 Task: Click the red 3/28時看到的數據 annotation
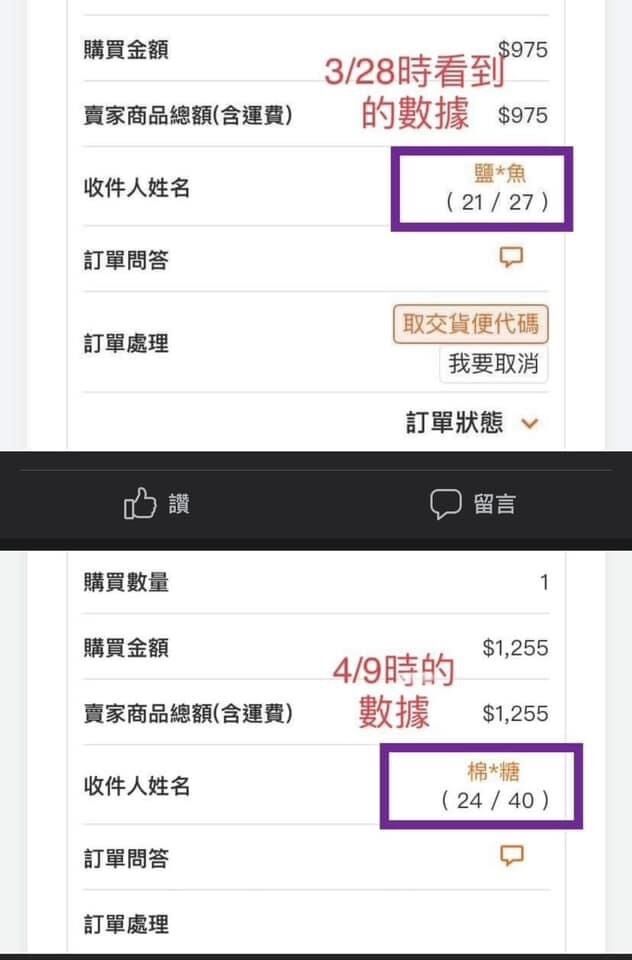tap(415, 92)
